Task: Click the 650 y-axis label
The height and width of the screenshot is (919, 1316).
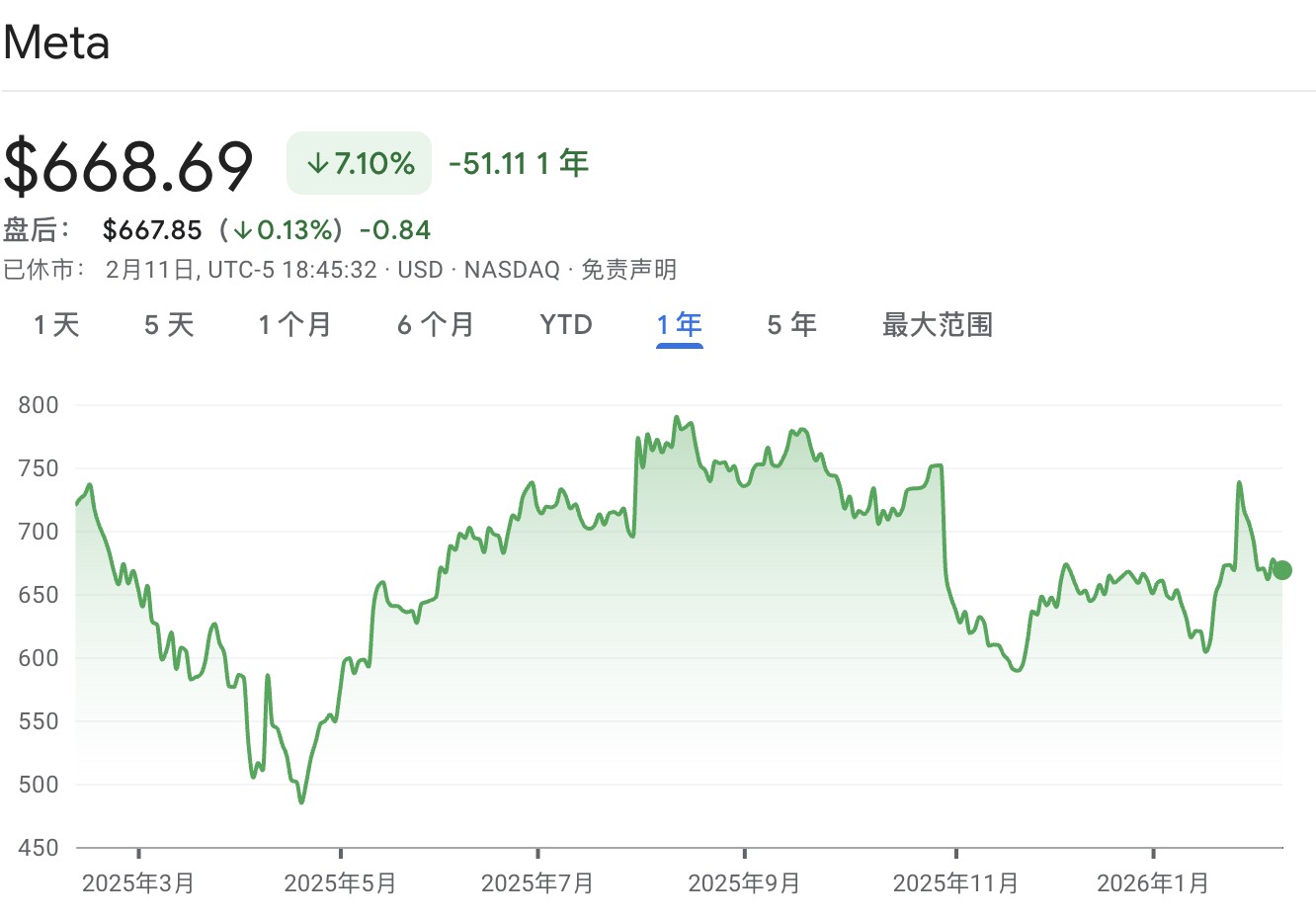Action: (39, 595)
